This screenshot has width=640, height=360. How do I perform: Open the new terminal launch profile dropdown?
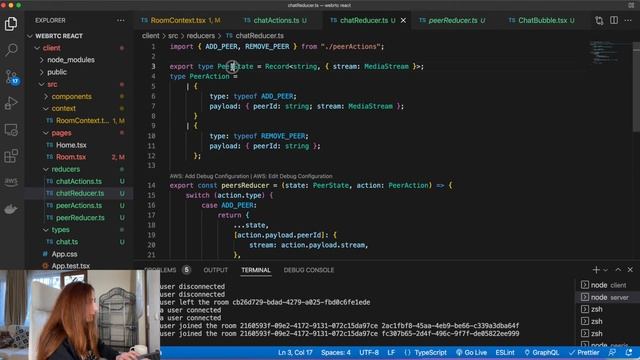click(605, 270)
